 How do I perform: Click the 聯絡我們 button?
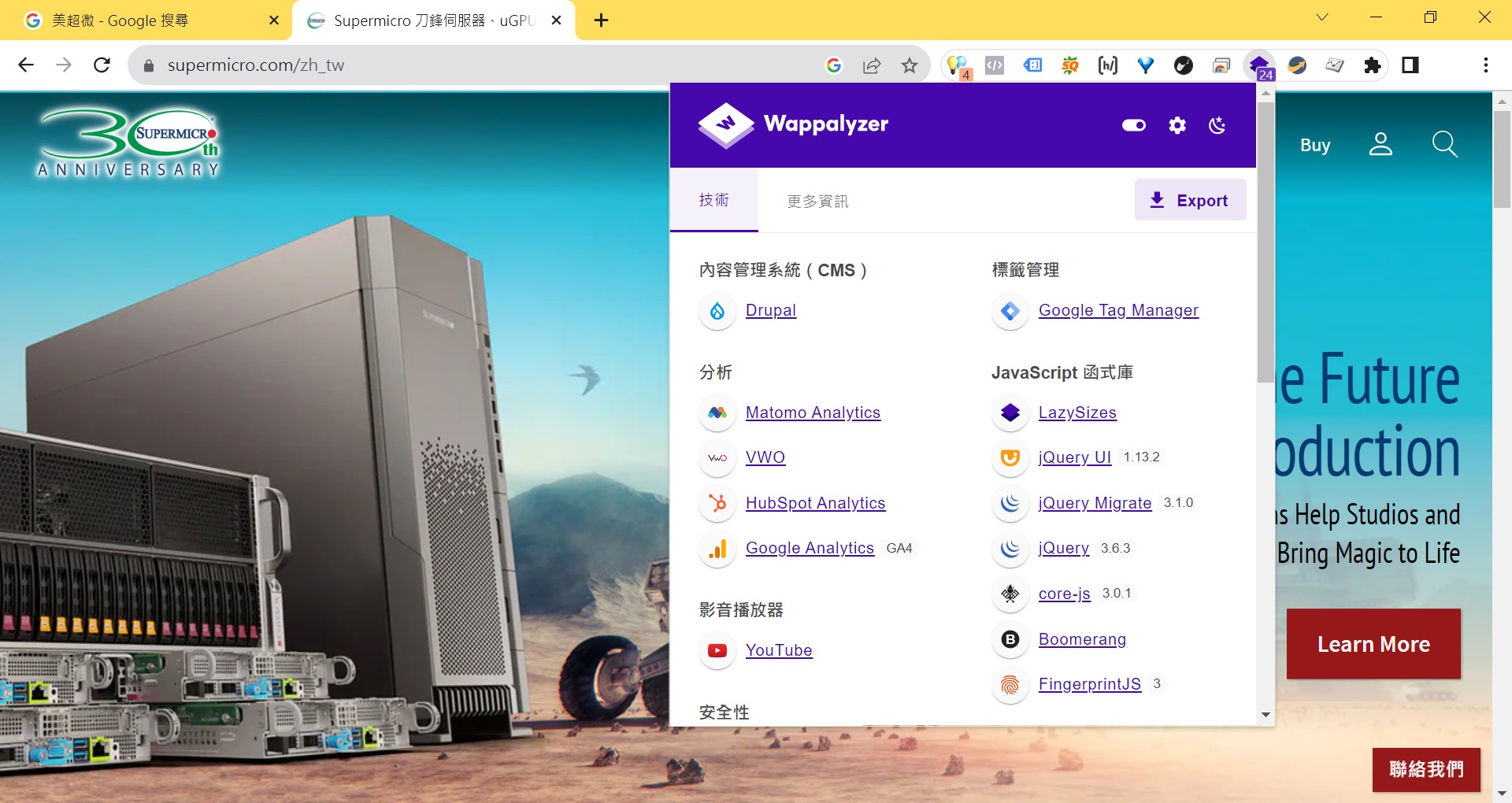pyautogui.click(x=1426, y=769)
